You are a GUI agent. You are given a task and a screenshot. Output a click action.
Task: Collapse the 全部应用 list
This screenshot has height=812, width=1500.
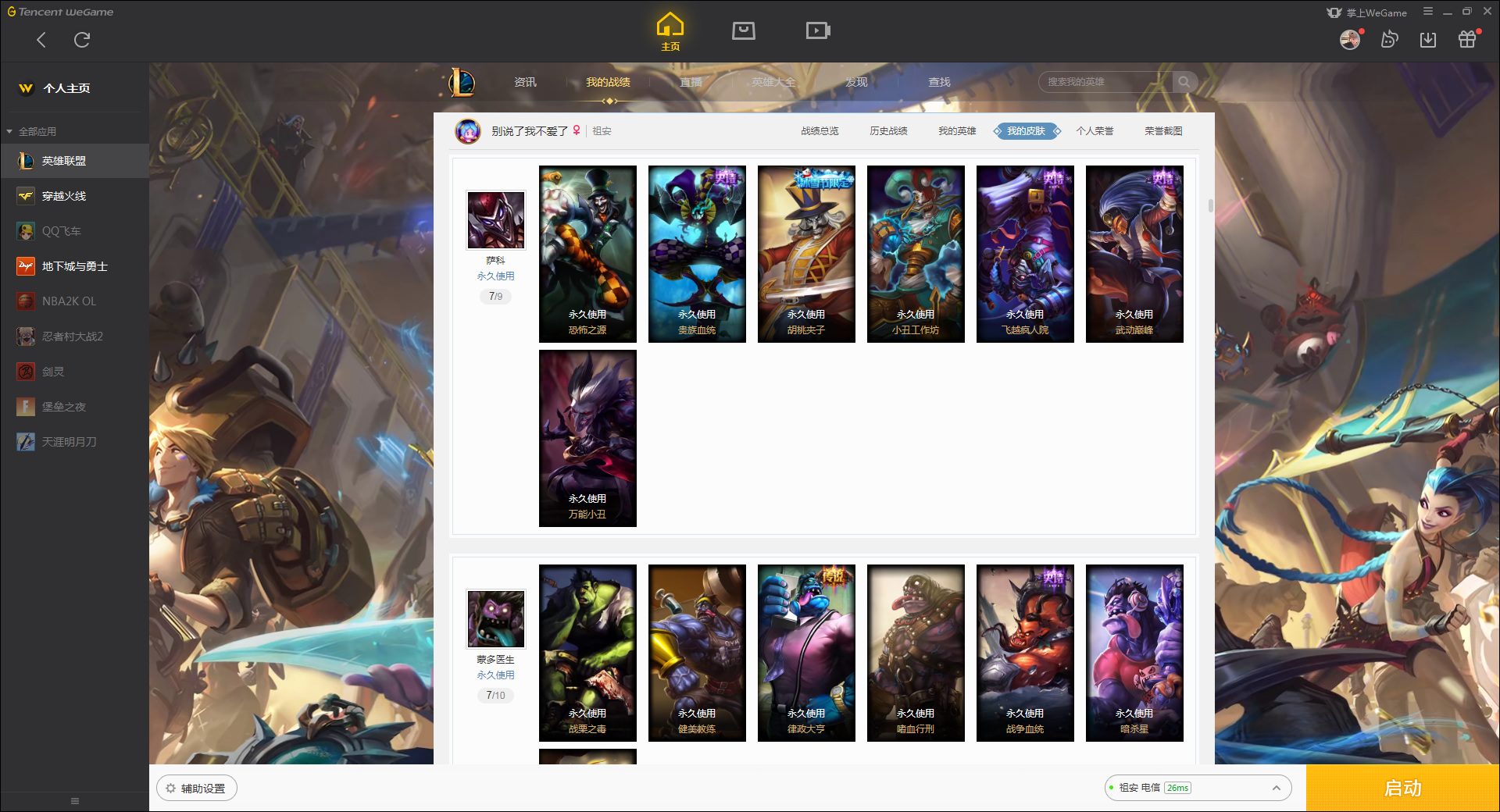pyautogui.click(x=9, y=132)
